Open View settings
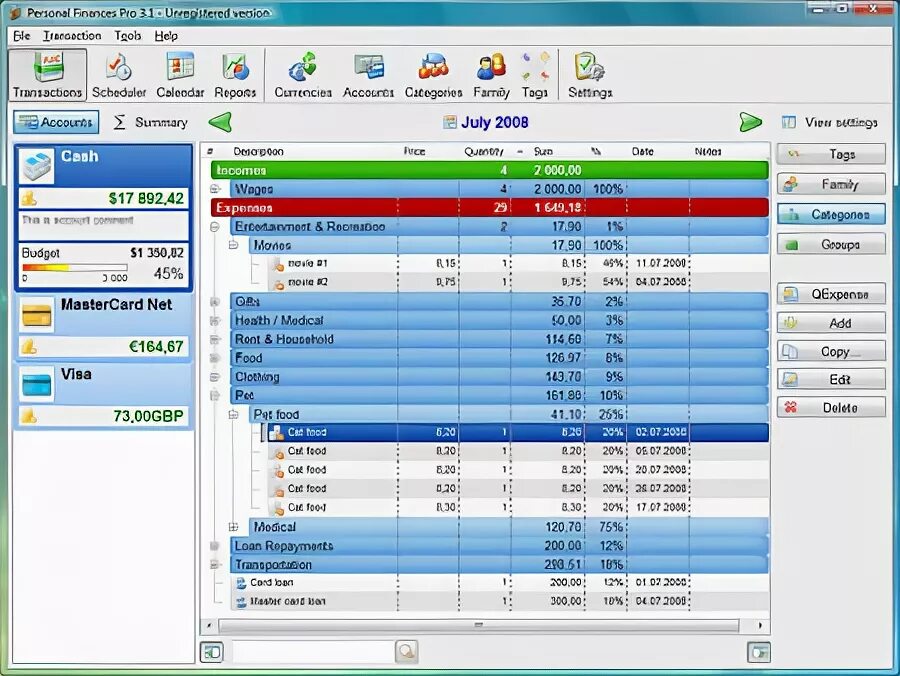The height and width of the screenshot is (676, 900). 830,122
